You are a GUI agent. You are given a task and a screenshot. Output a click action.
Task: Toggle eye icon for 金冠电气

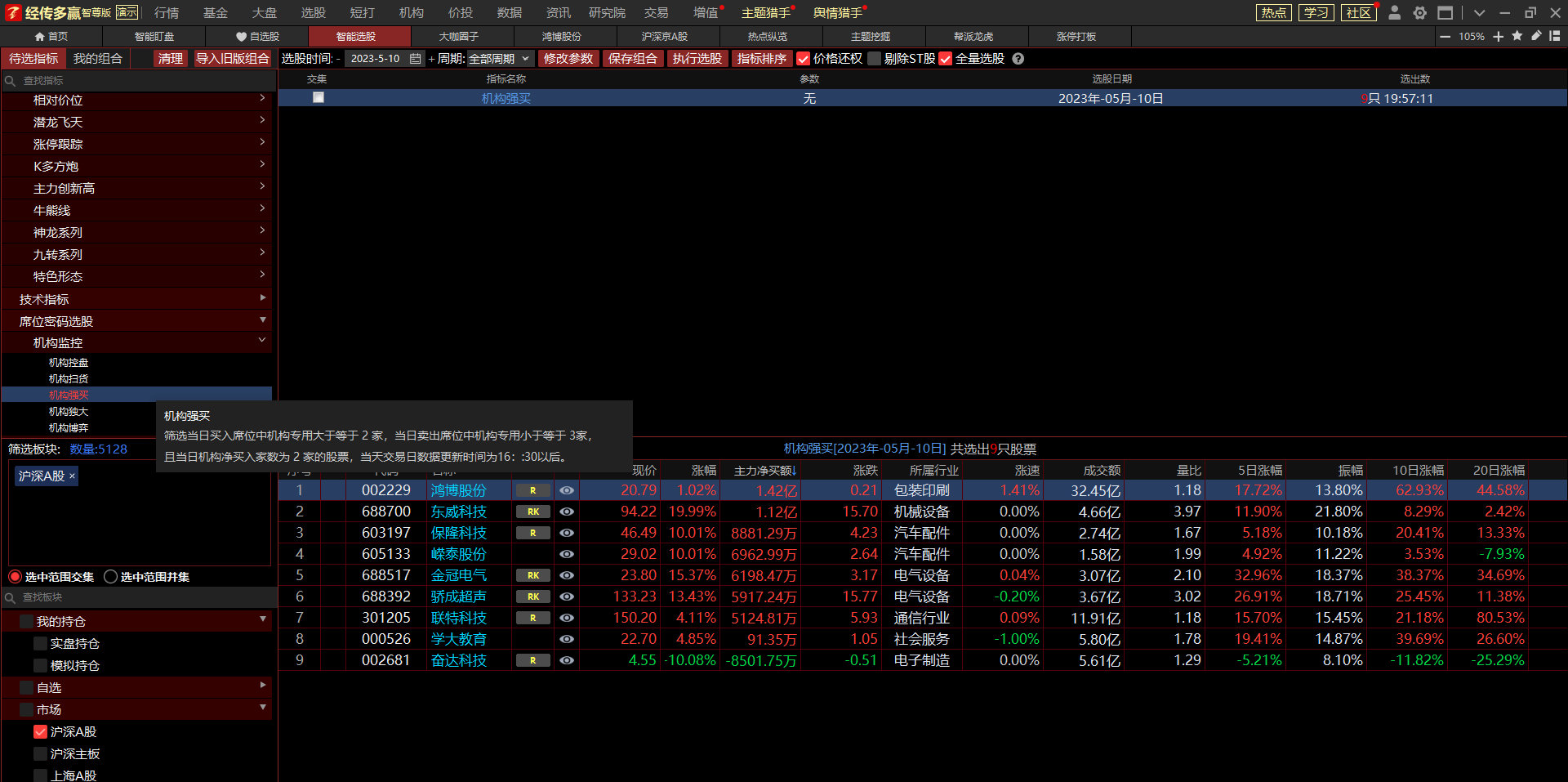point(567,575)
